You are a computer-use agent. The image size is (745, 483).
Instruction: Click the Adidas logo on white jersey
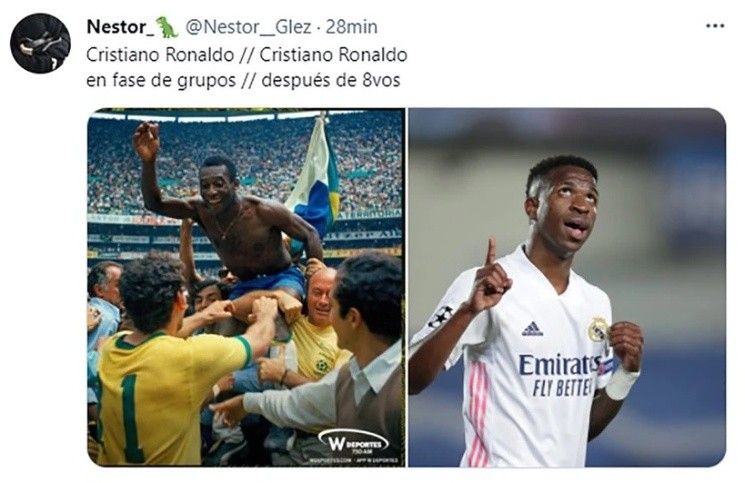coord(532,329)
